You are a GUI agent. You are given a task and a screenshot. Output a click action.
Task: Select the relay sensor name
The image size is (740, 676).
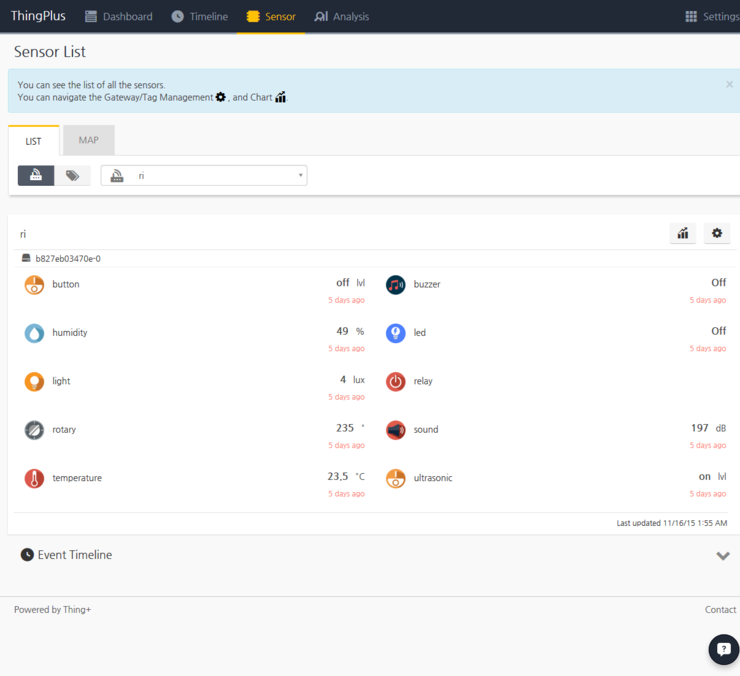(x=423, y=381)
